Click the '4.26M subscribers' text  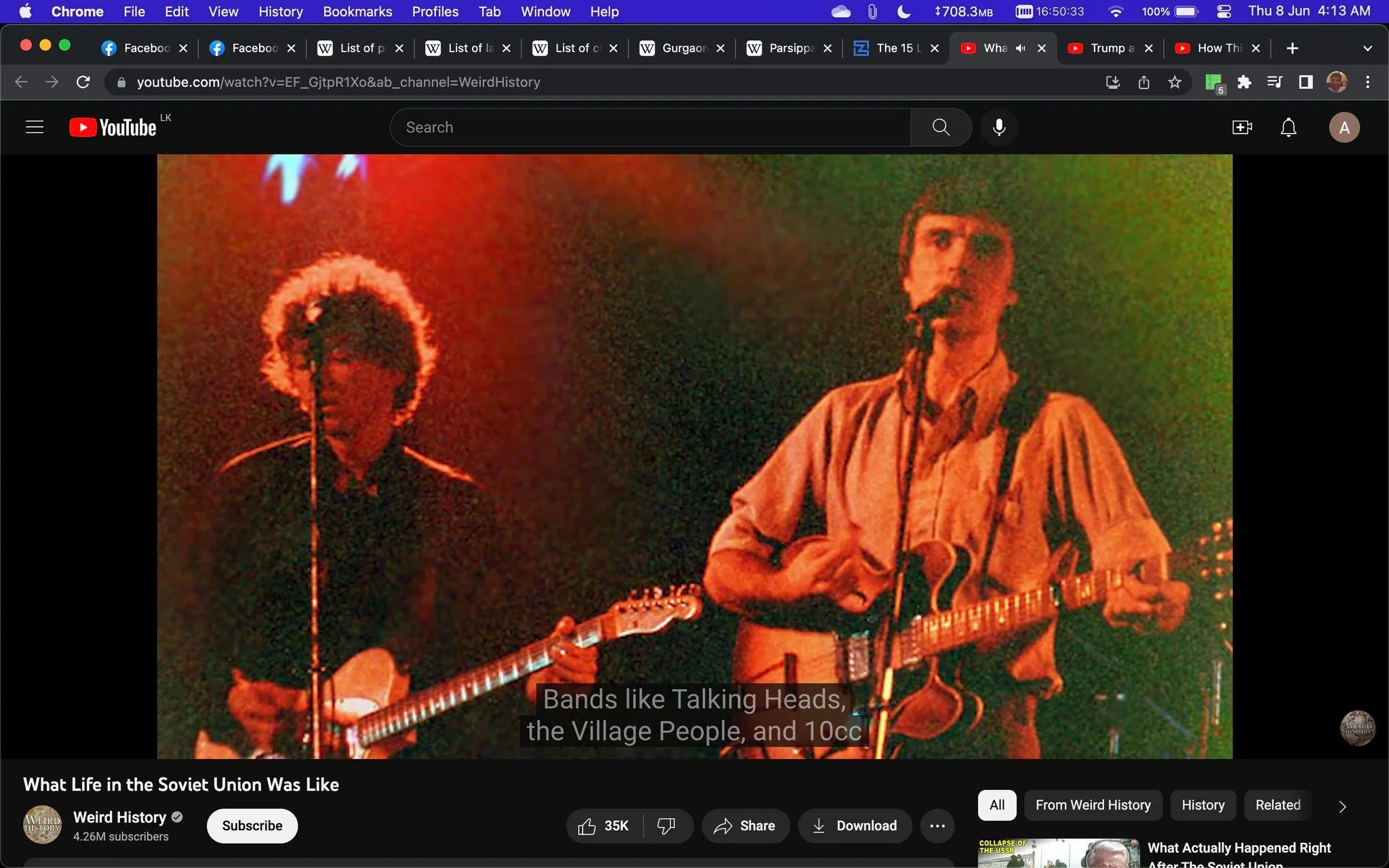pyautogui.click(x=121, y=837)
